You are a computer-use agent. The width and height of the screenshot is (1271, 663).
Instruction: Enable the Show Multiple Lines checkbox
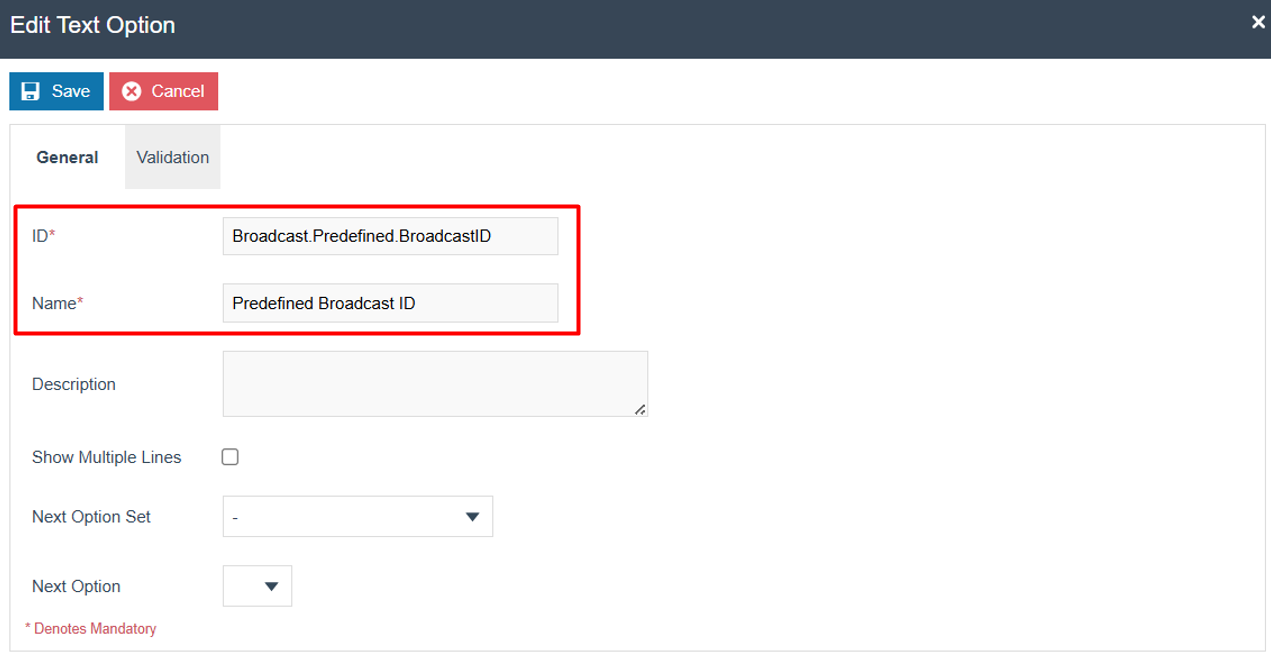pyautogui.click(x=229, y=456)
